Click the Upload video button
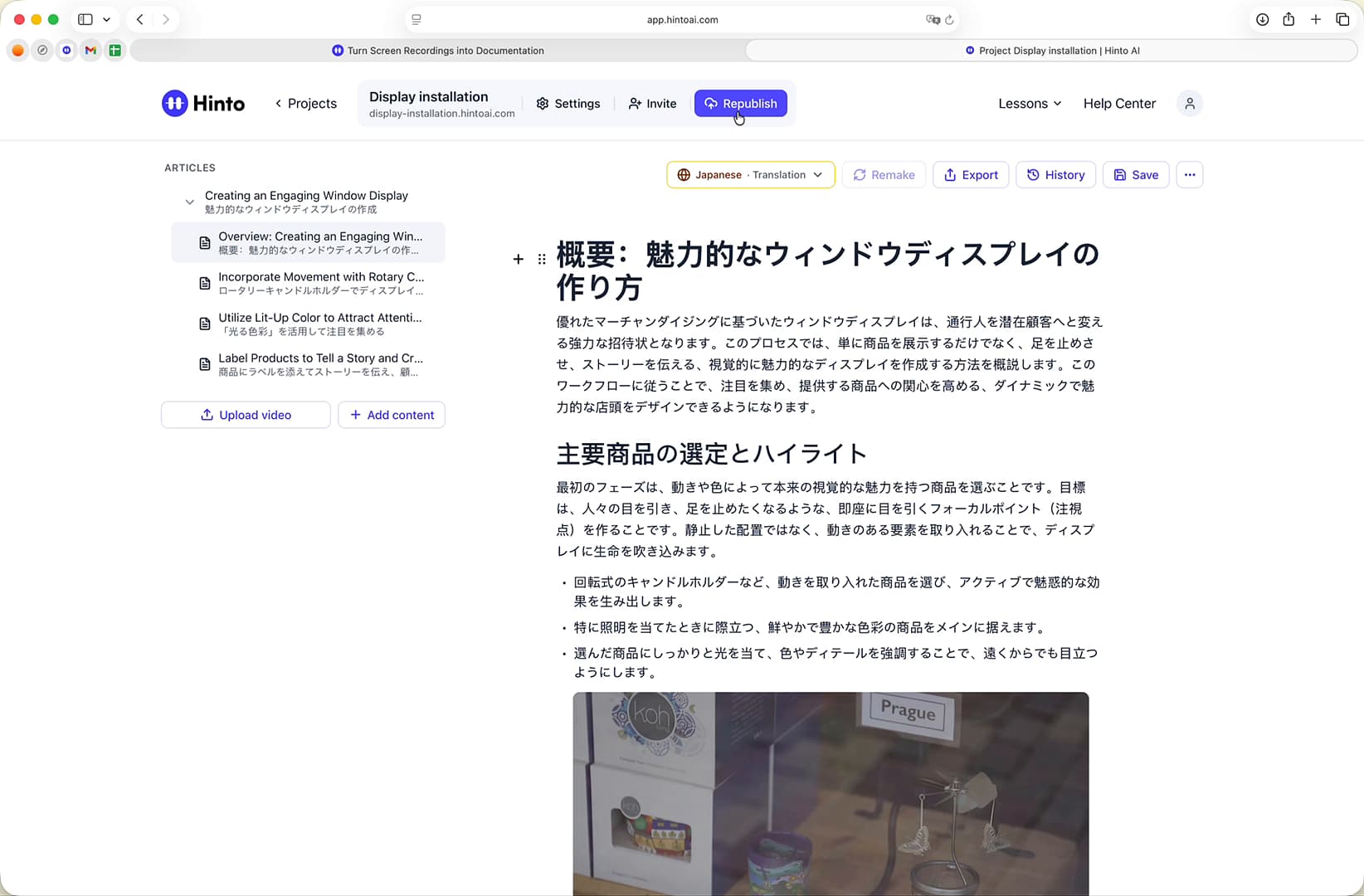 [246, 415]
